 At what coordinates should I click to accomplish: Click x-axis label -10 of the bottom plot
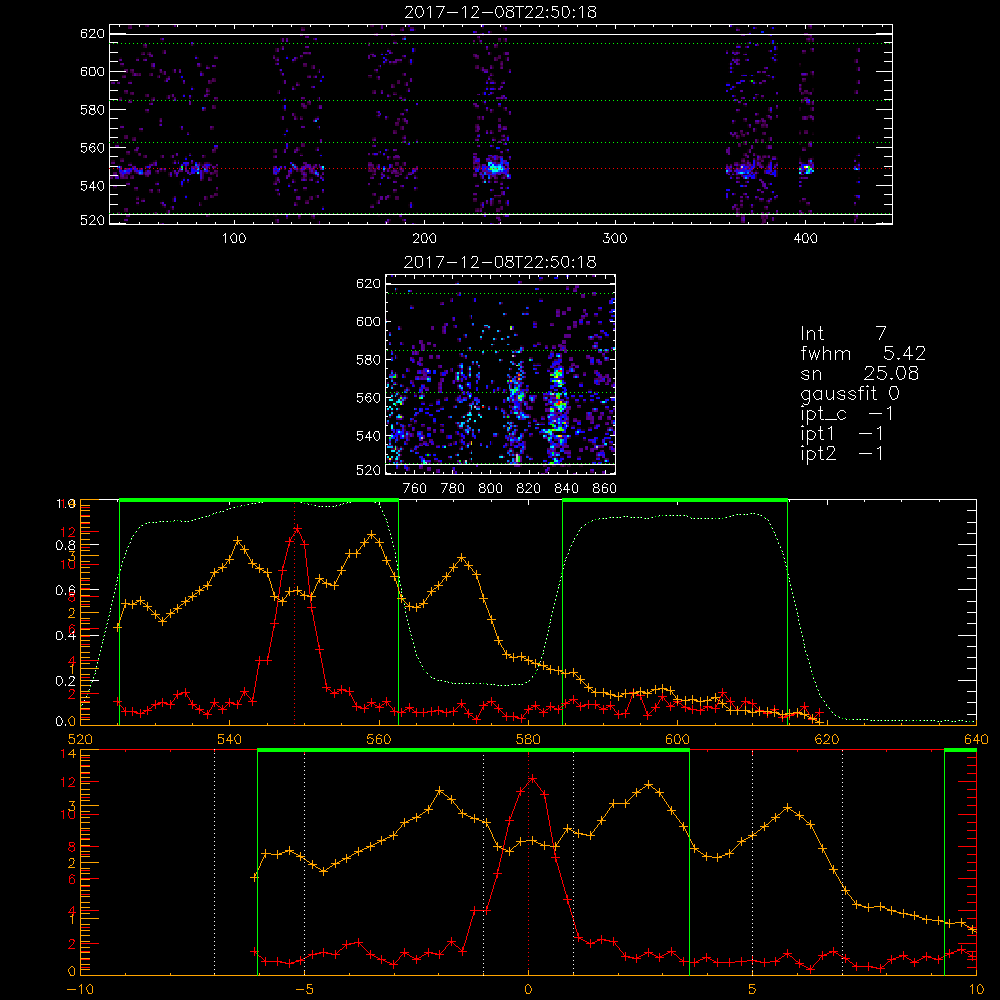80,990
